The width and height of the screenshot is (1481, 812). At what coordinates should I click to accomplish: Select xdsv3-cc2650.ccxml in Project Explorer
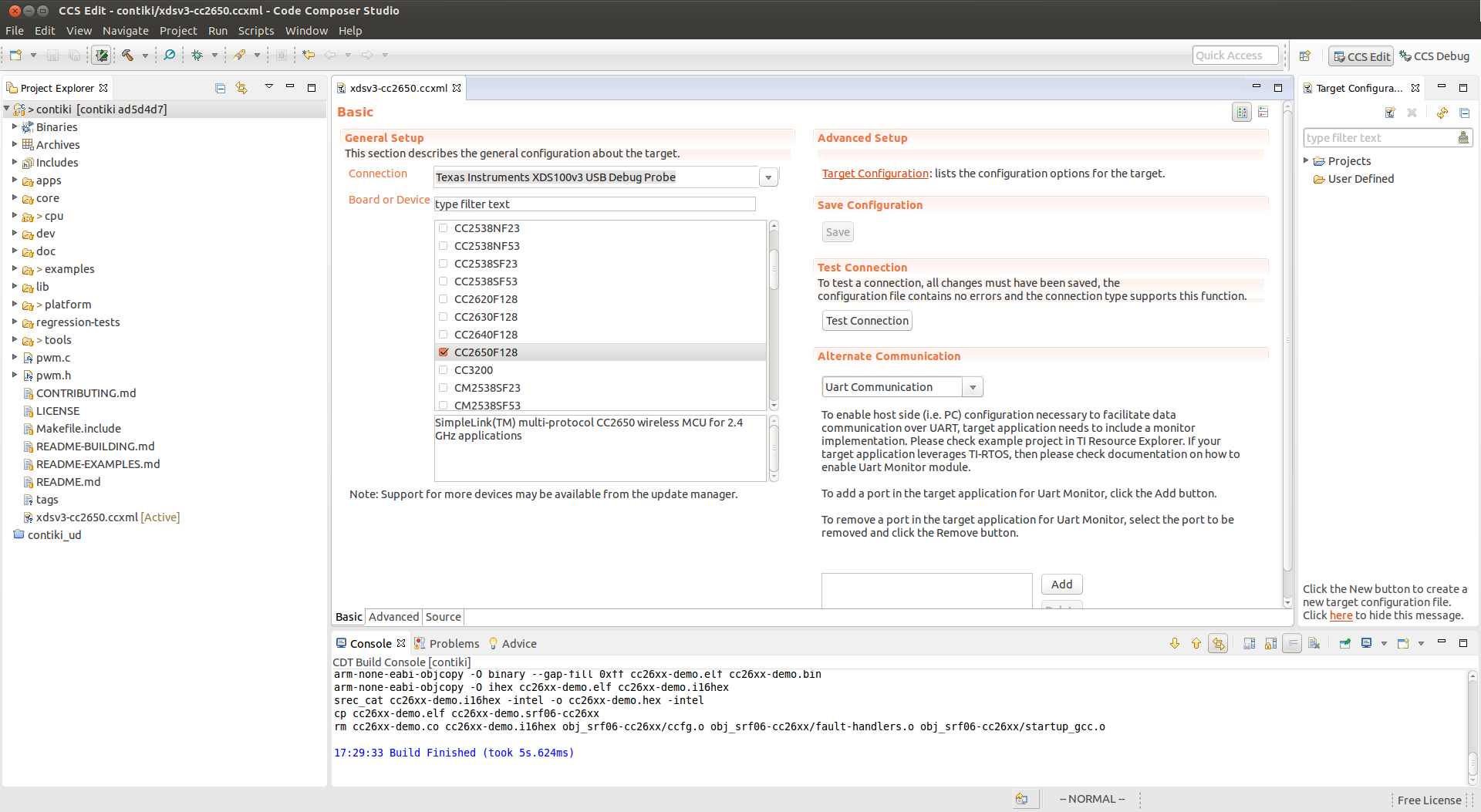(x=86, y=517)
